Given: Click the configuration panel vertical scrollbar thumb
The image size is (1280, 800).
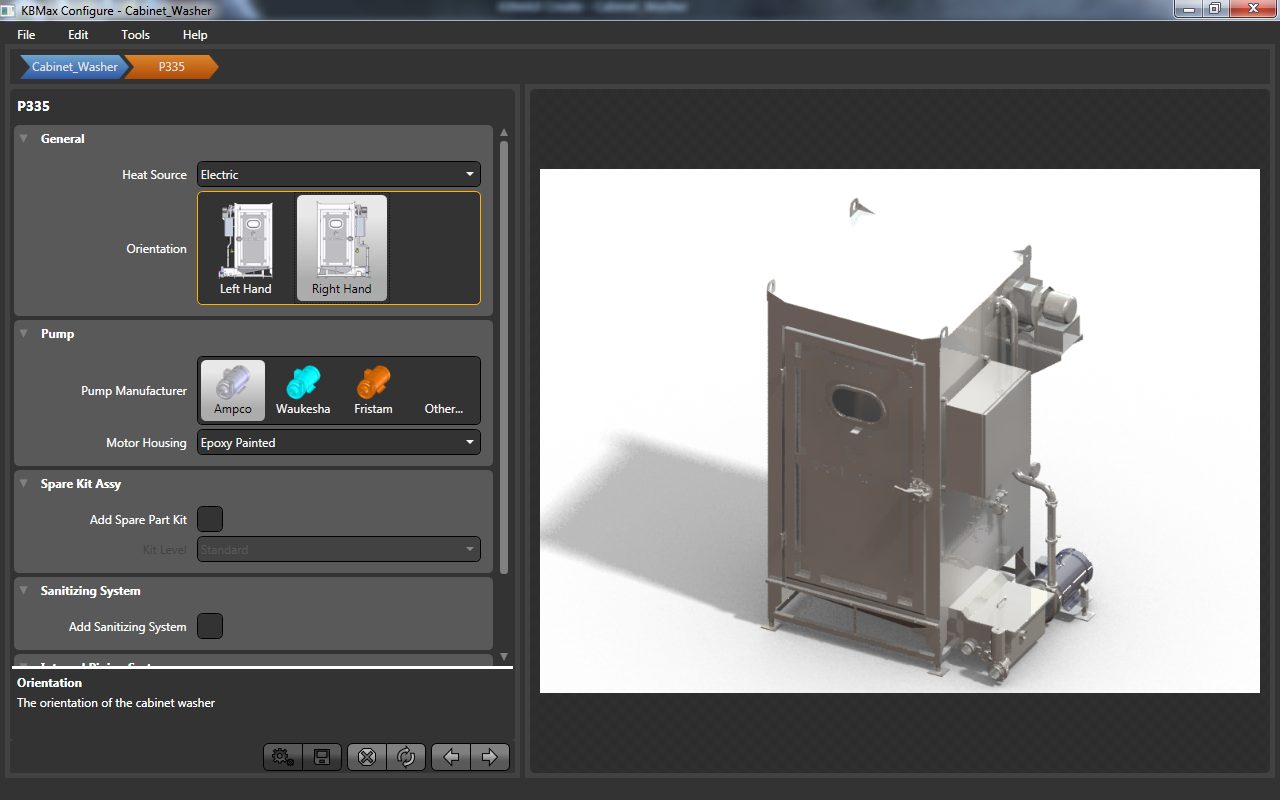Looking at the screenshot, I should click(504, 357).
